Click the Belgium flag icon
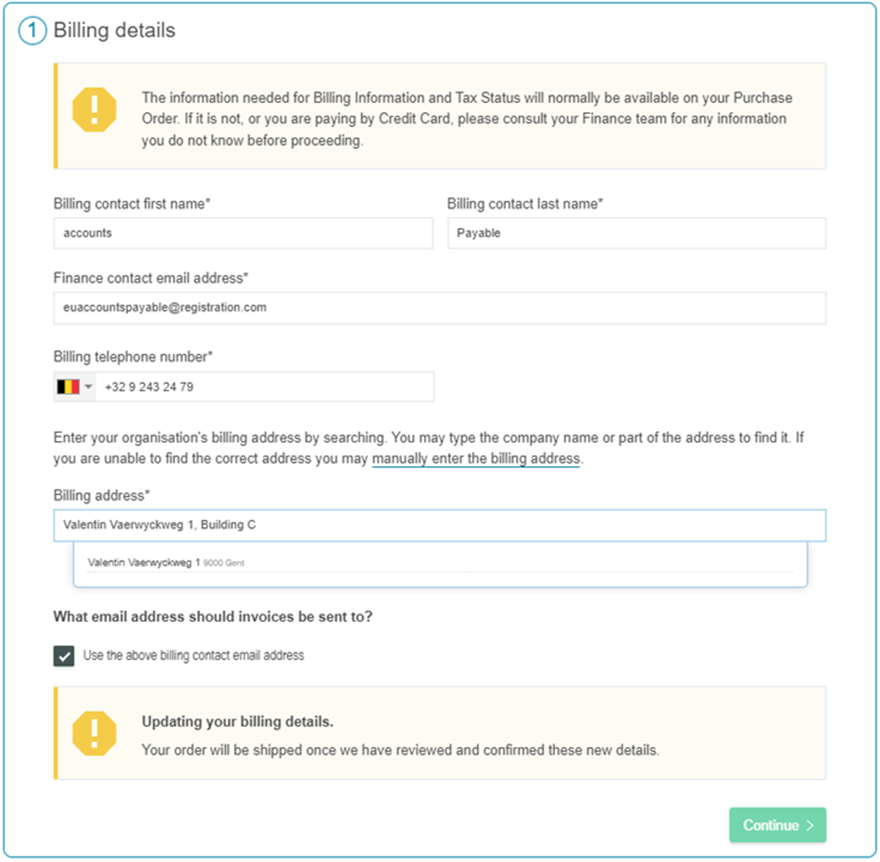 (68, 387)
